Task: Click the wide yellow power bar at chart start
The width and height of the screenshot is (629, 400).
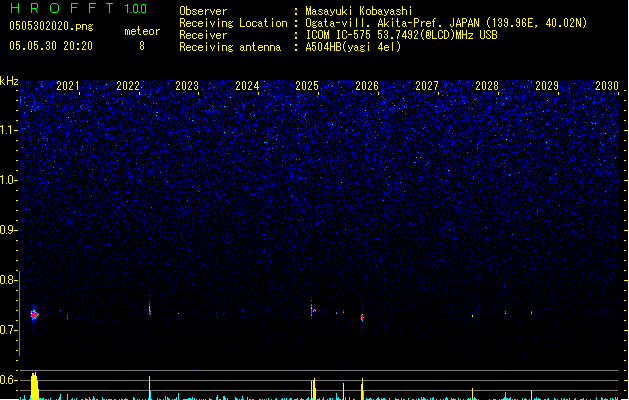Action: click(35, 386)
